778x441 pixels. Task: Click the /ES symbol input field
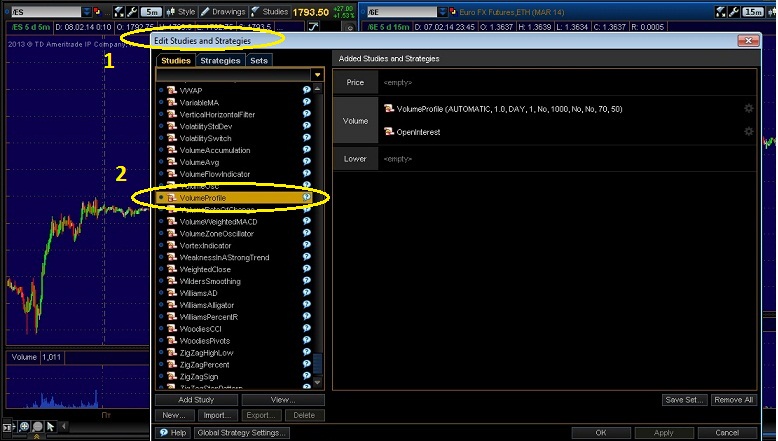coord(46,11)
